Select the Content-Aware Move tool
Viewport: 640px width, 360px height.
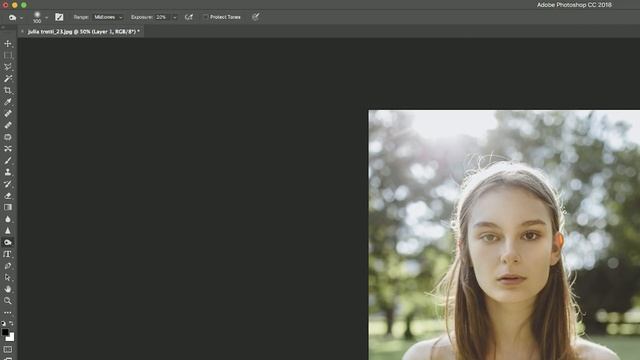pos(8,149)
